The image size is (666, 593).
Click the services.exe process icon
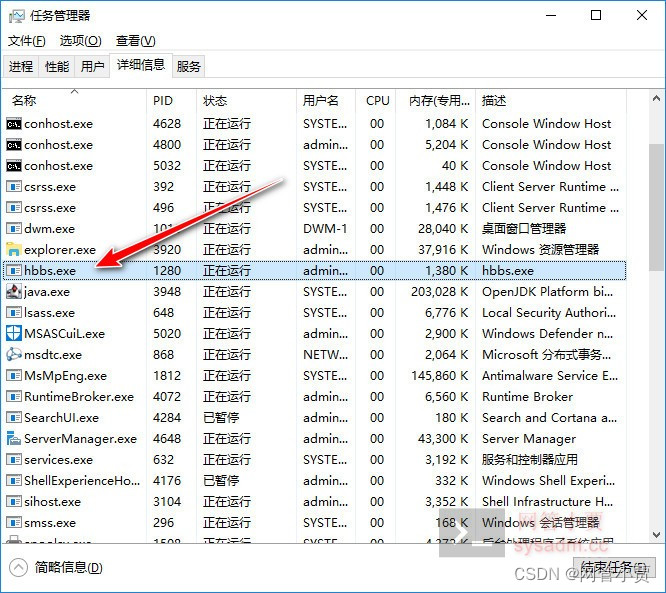[14, 460]
